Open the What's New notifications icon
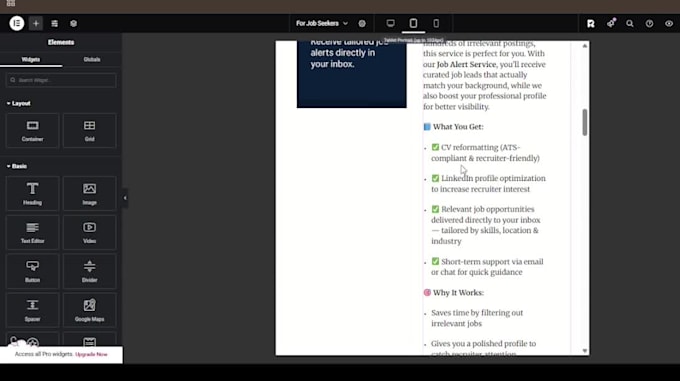Viewport: 680px width, 381px height. (611, 23)
